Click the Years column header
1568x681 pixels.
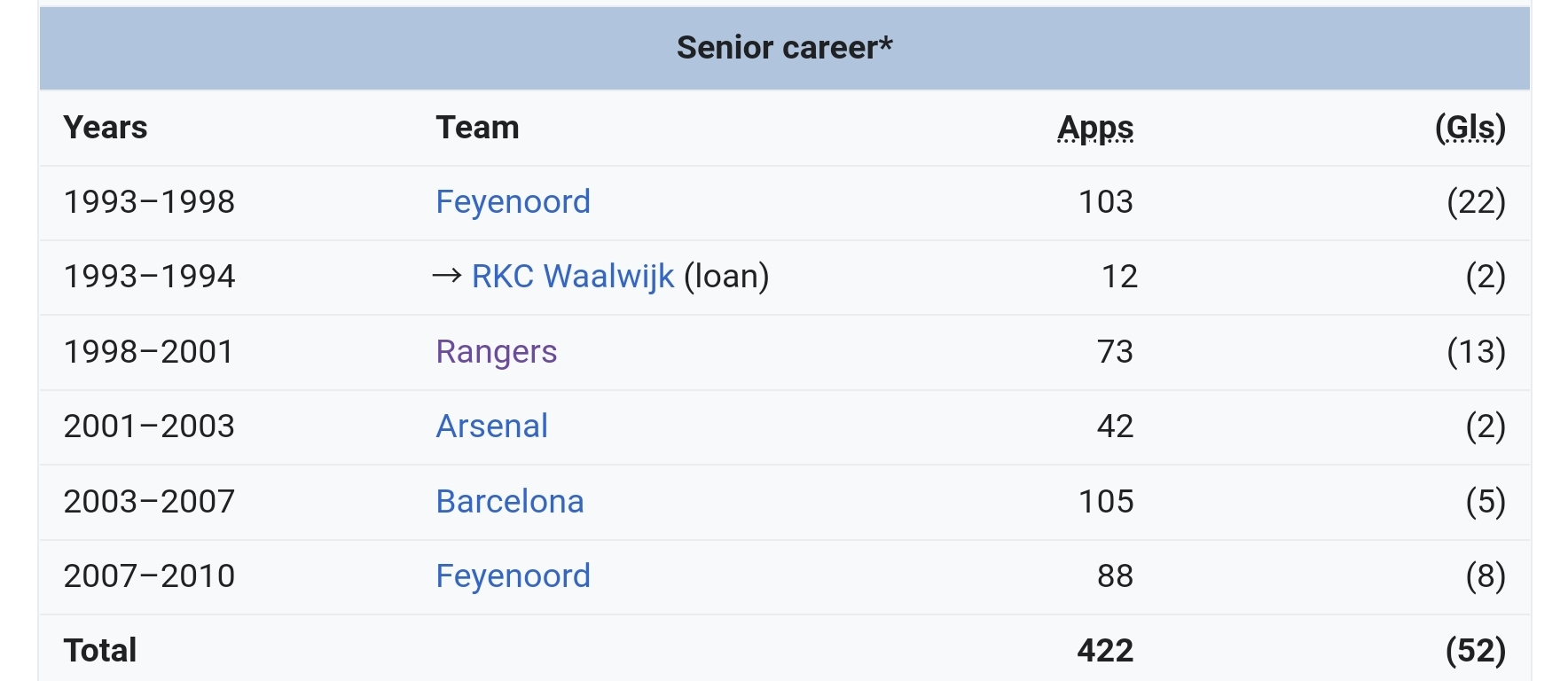[105, 128]
